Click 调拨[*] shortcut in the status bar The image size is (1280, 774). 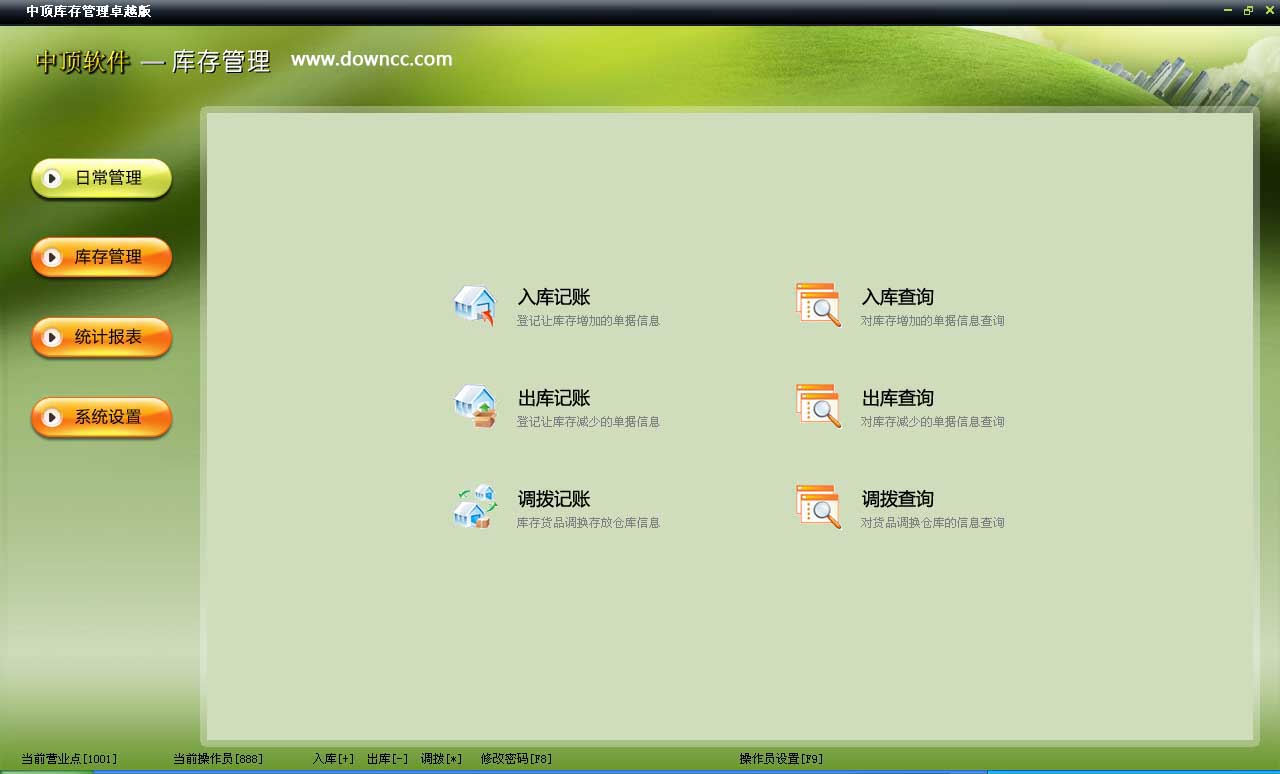pyautogui.click(x=440, y=758)
